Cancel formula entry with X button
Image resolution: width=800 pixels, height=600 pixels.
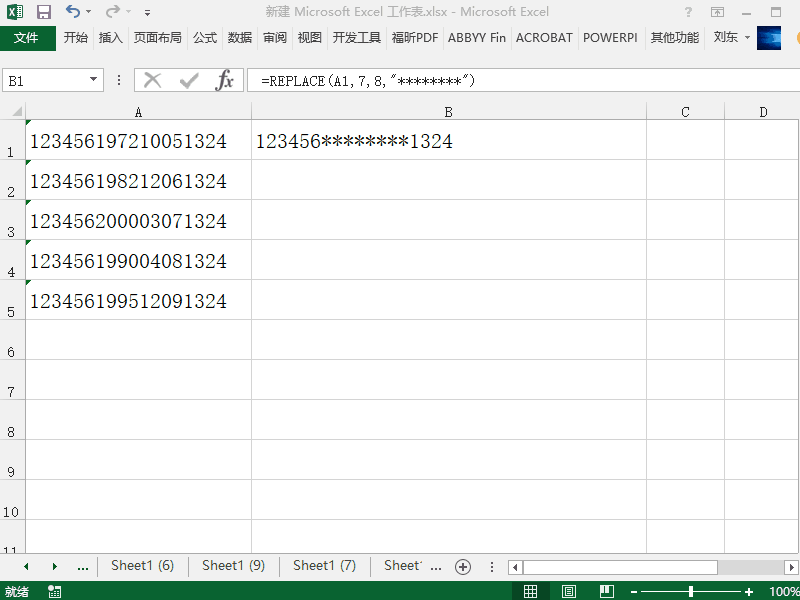(153, 81)
